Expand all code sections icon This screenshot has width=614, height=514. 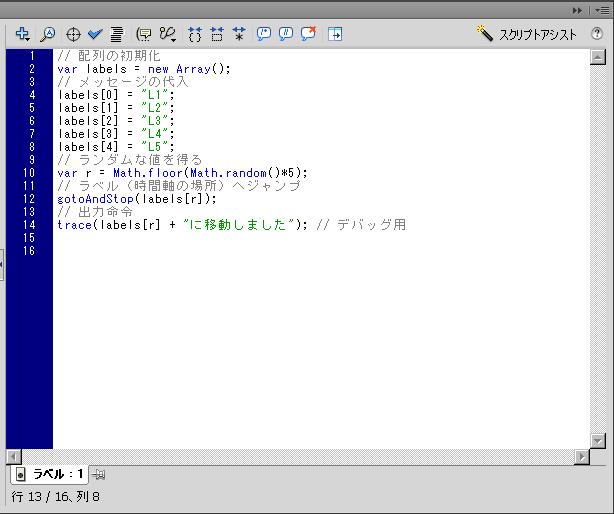pos(239,34)
